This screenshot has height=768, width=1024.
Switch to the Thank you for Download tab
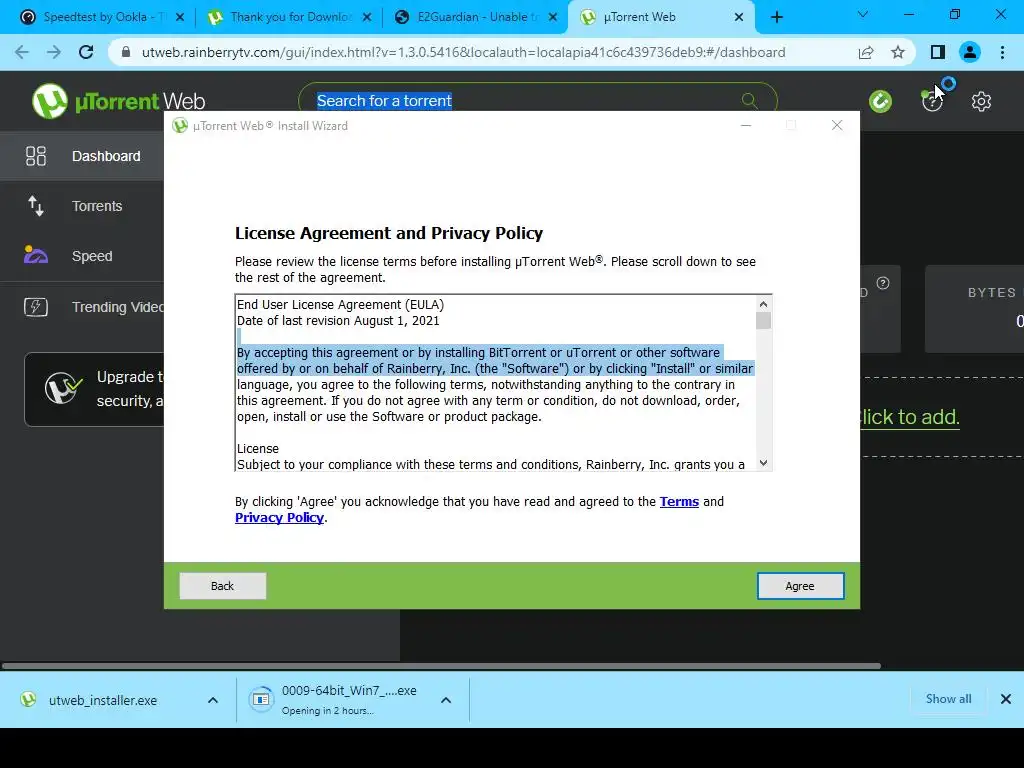coord(290,17)
